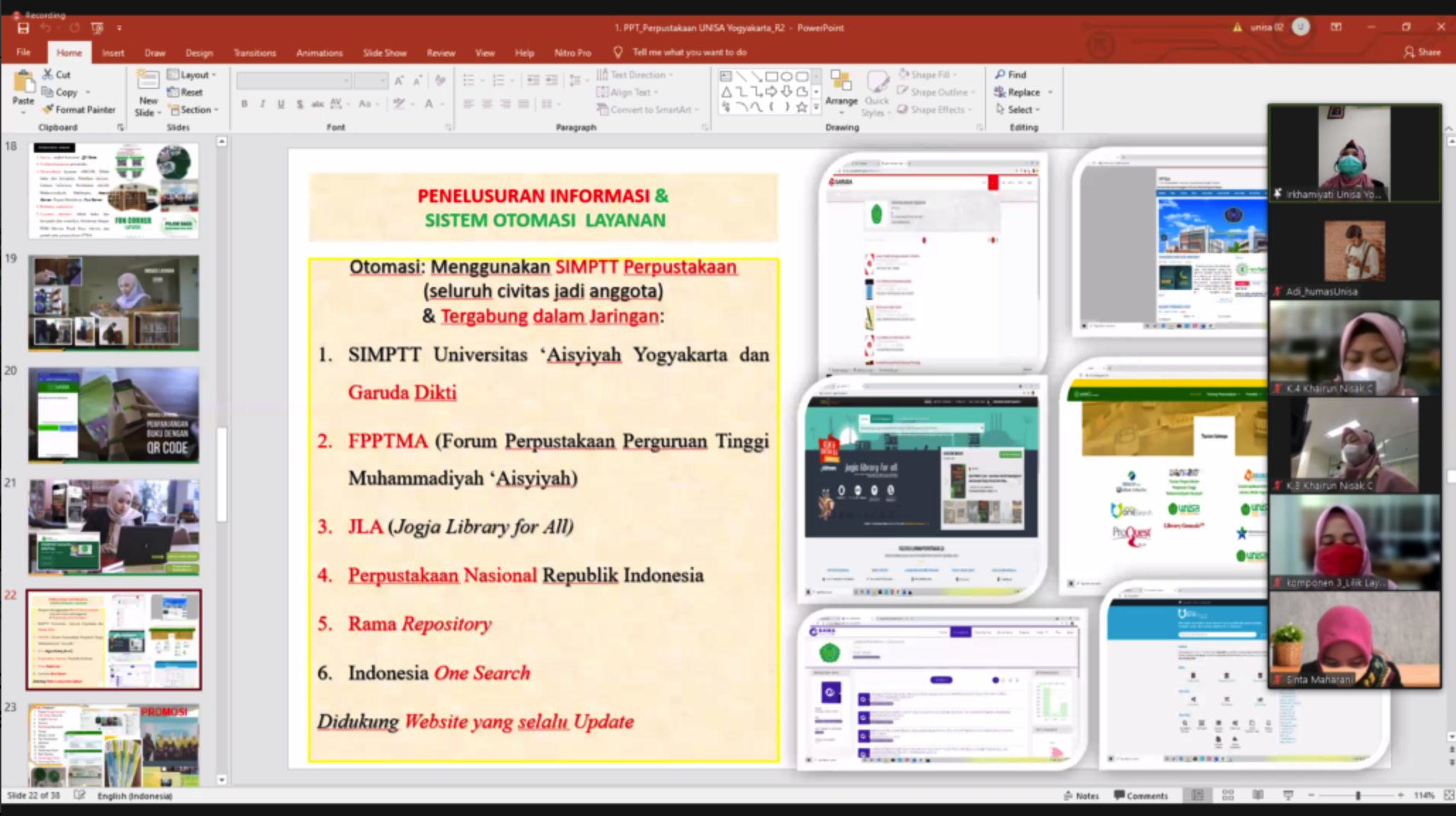Image resolution: width=1456 pixels, height=816 pixels.
Task: Click the Convert to SmartArt command
Action: pyautogui.click(x=648, y=110)
